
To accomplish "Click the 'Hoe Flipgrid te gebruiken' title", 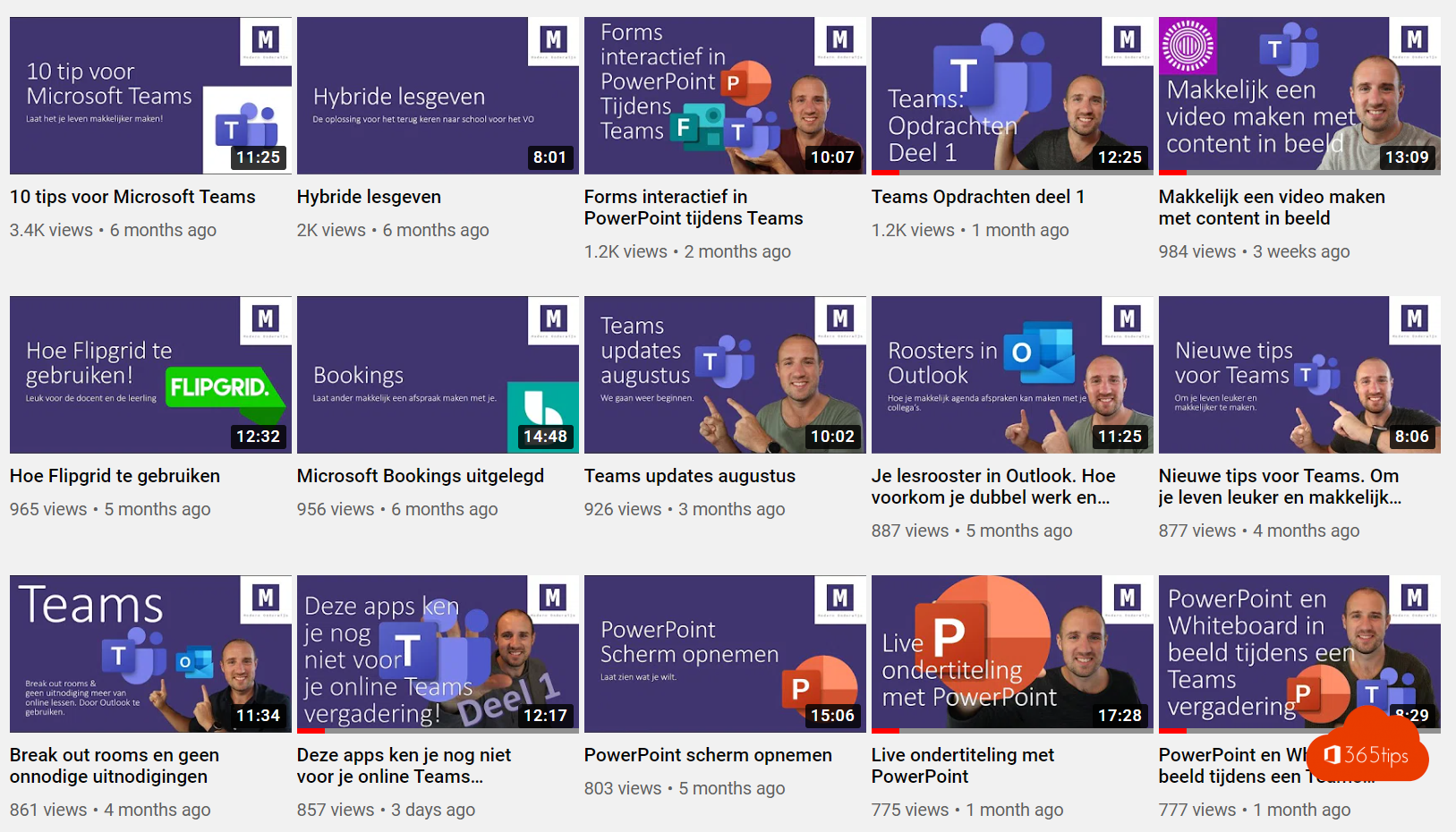I will tap(115, 476).
